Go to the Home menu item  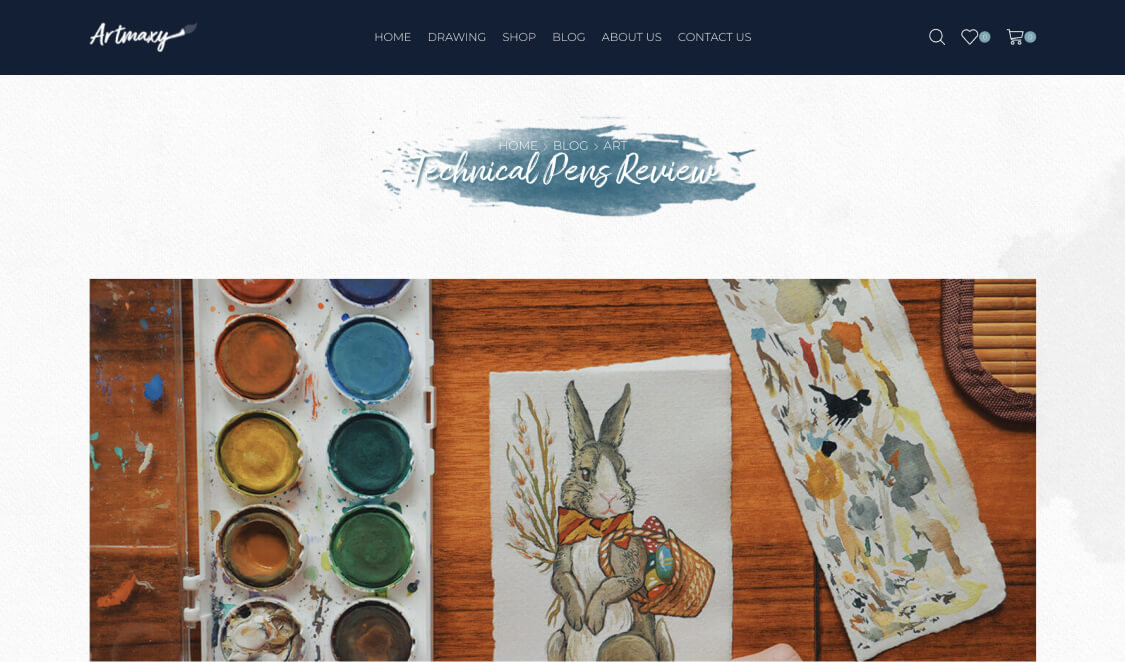[392, 37]
